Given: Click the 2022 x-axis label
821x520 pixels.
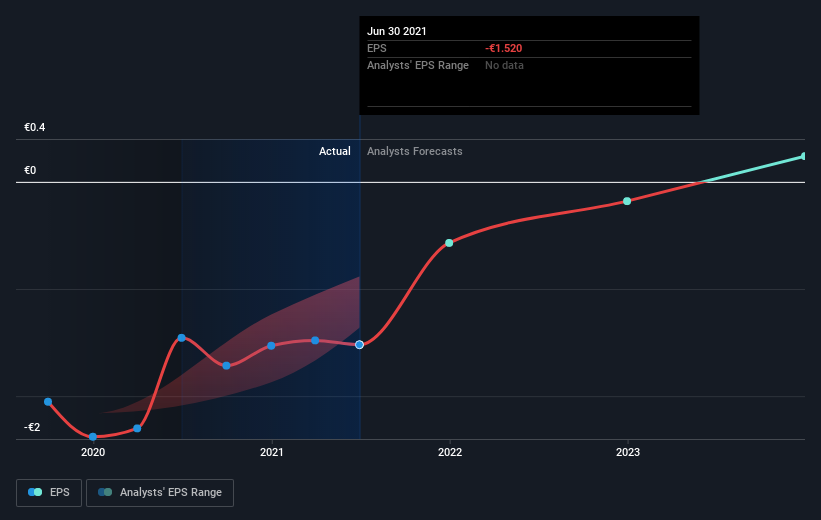Looking at the screenshot, I should pyautogui.click(x=450, y=452).
